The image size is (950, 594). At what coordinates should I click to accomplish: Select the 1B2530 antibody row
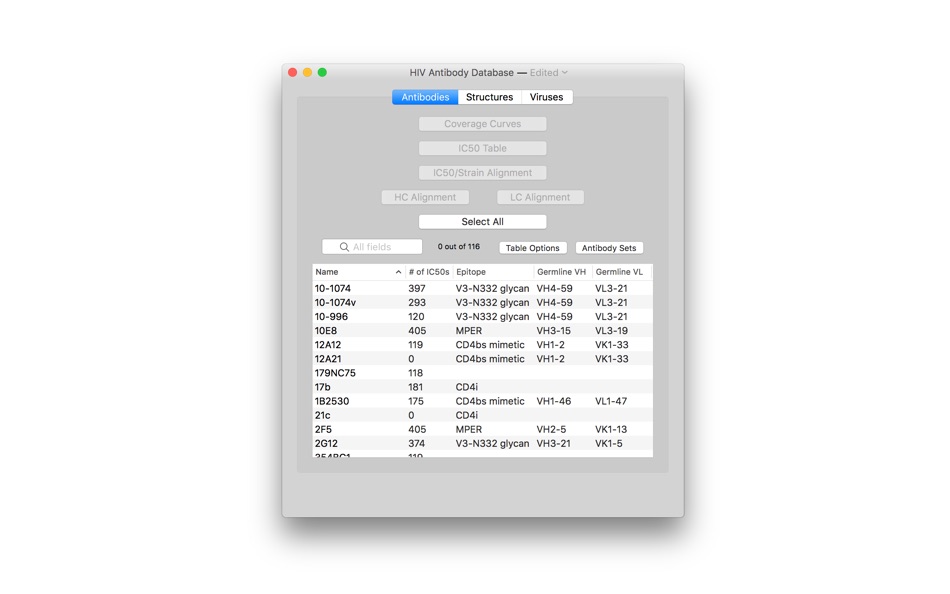[482, 401]
